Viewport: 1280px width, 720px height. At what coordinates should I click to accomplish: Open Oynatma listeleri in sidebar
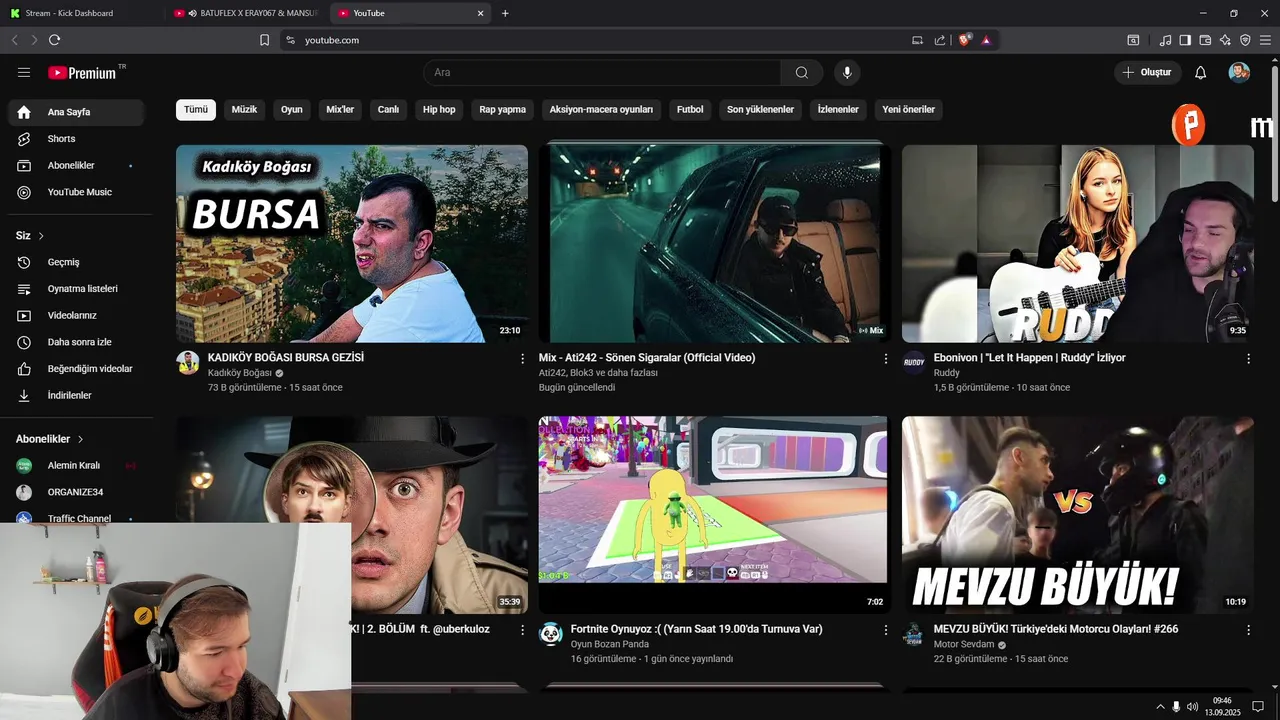pos(76,289)
